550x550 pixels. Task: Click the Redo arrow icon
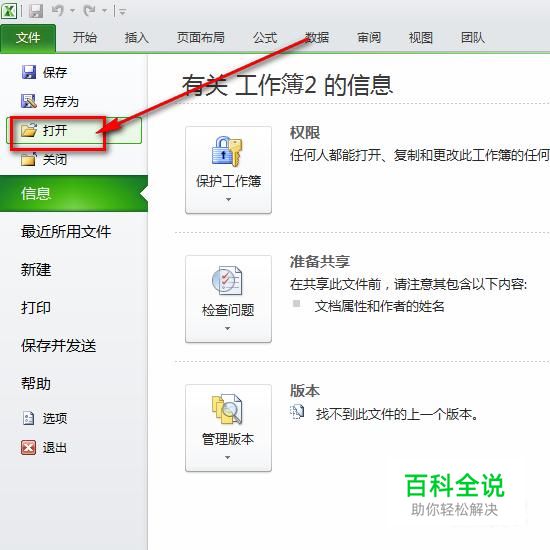[90, 11]
